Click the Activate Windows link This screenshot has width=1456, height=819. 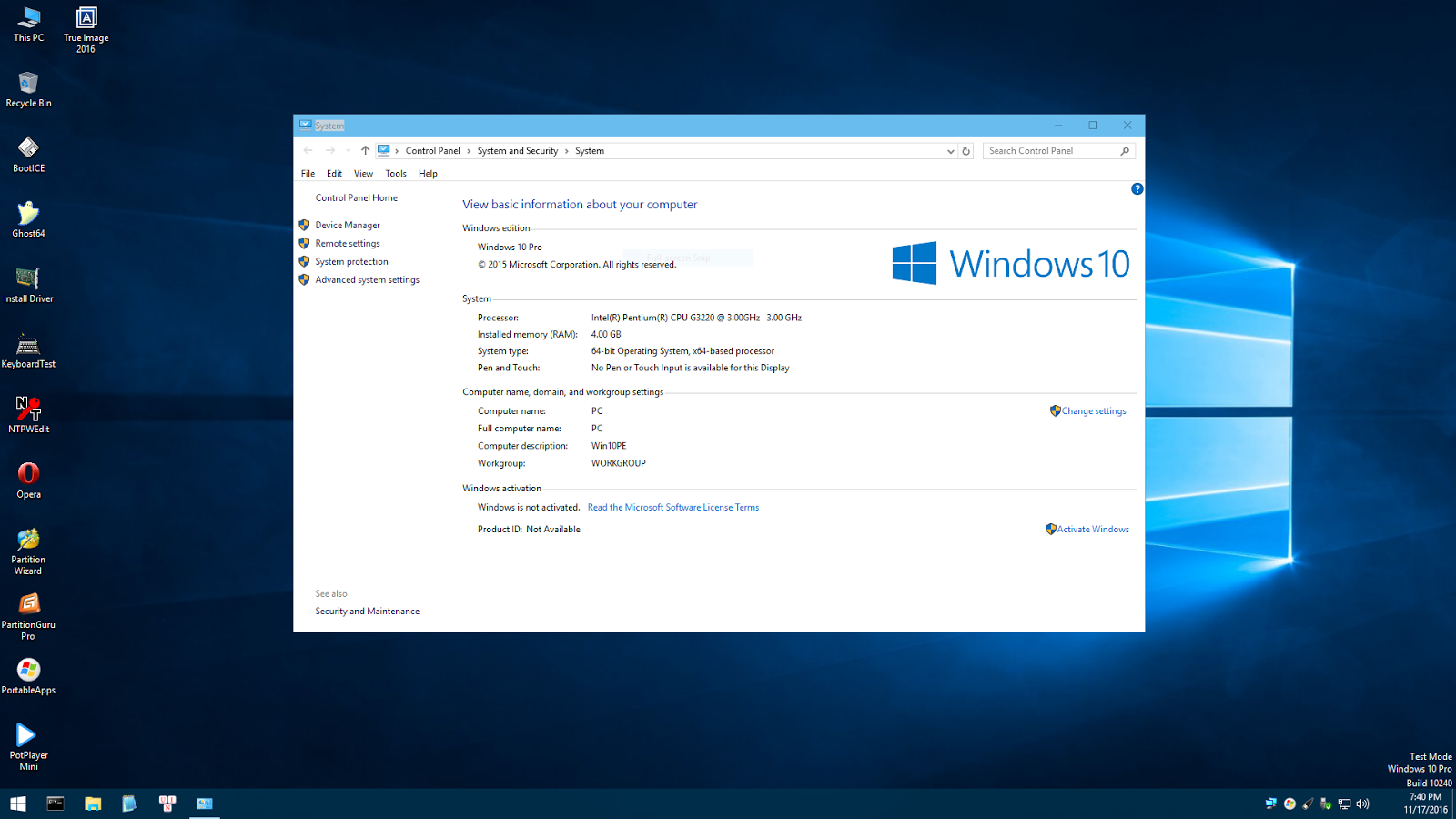tap(1092, 529)
